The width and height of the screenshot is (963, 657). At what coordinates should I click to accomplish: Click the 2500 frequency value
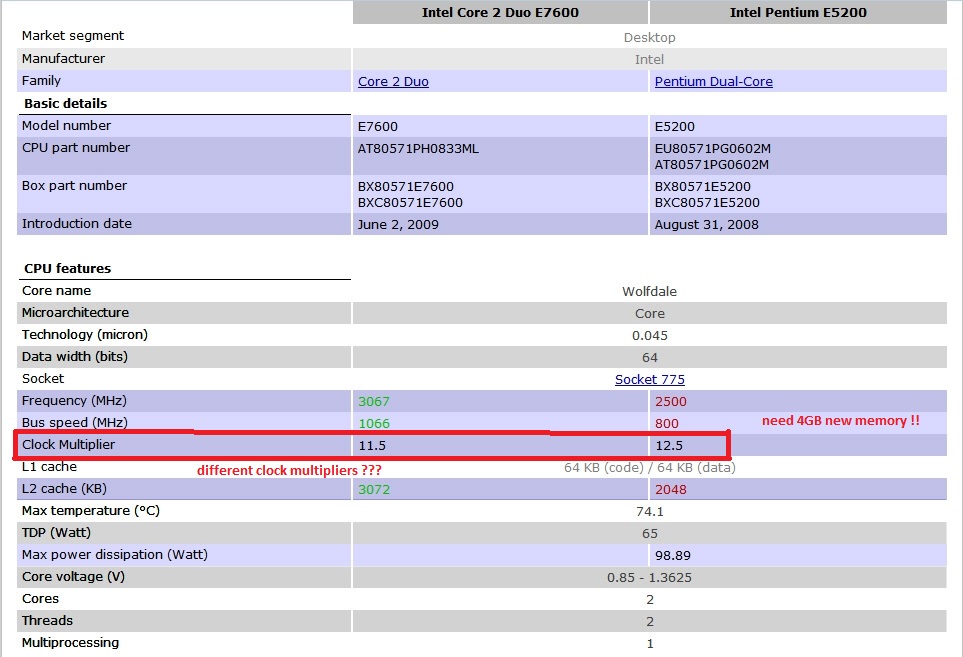pos(671,402)
